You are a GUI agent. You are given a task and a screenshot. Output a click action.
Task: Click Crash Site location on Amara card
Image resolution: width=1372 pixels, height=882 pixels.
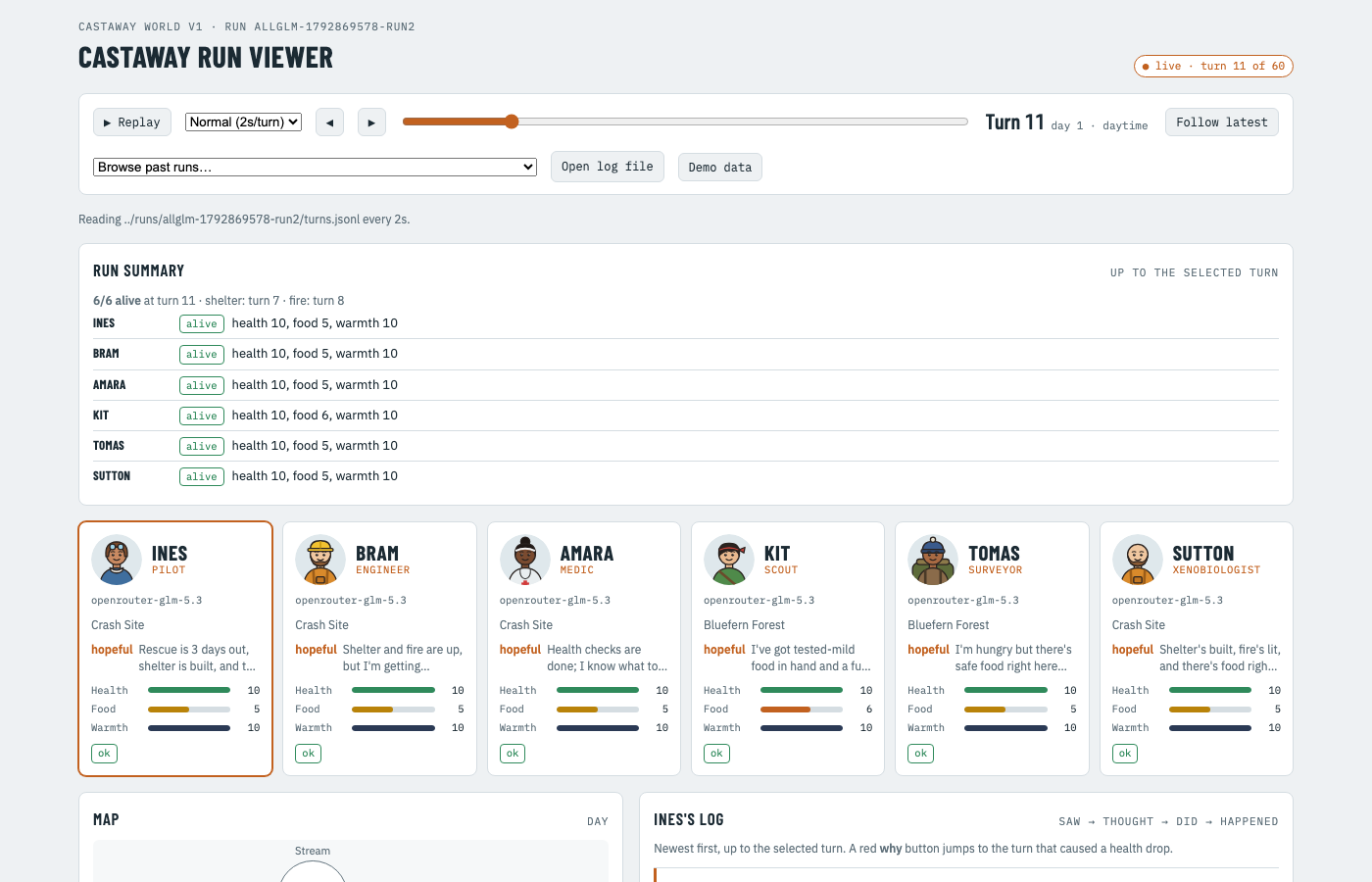[526, 625]
